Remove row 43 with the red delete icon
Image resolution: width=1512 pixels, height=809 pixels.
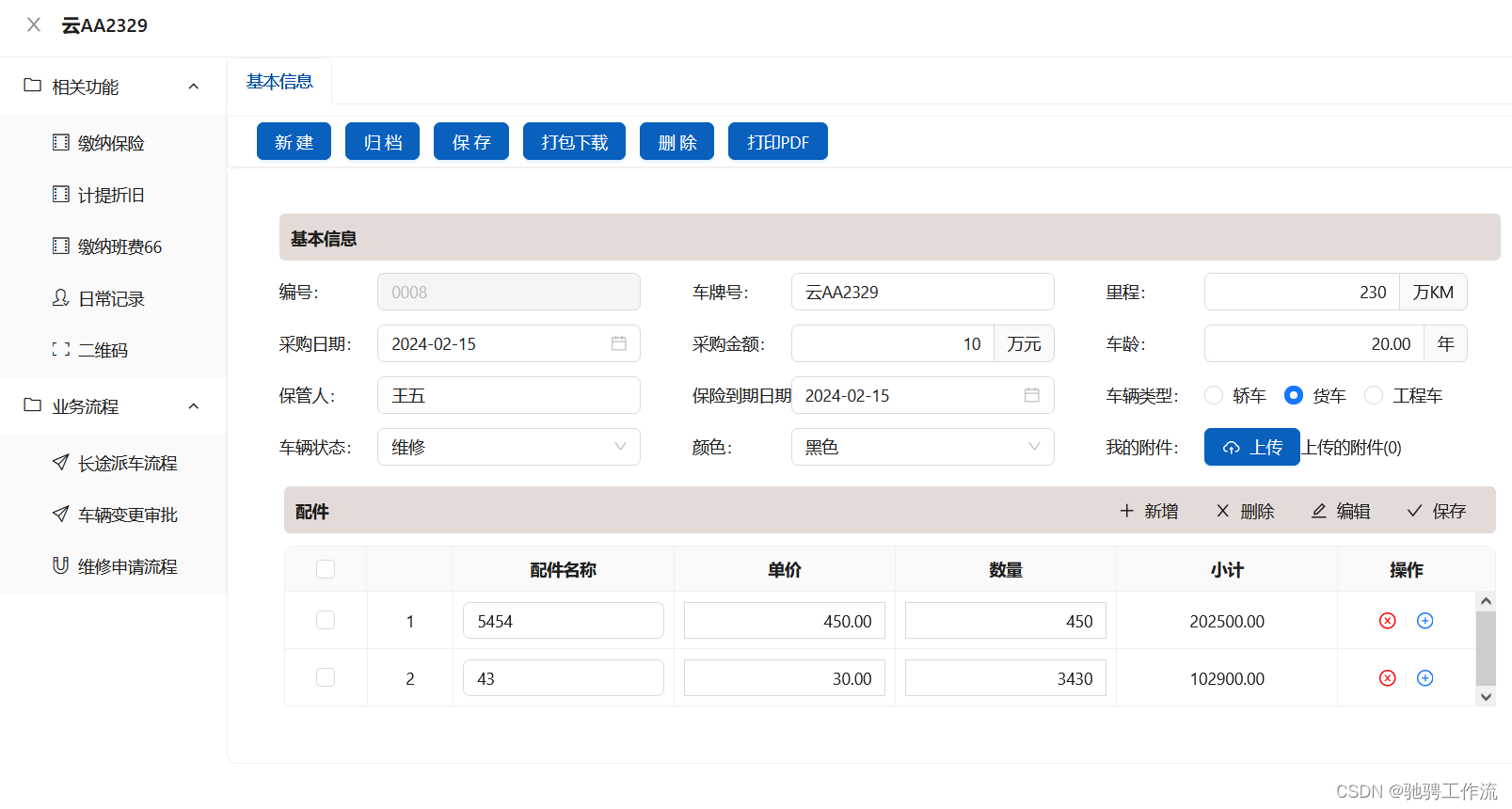(1387, 678)
